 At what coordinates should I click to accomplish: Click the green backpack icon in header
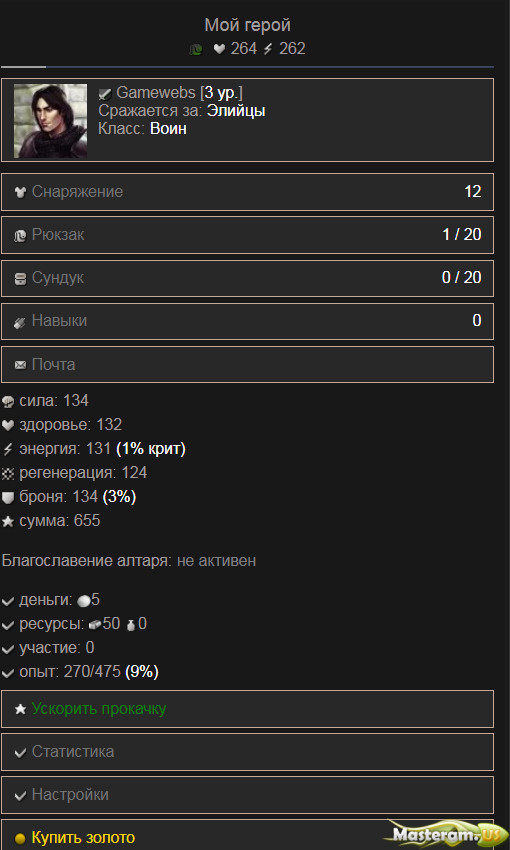tap(196, 49)
